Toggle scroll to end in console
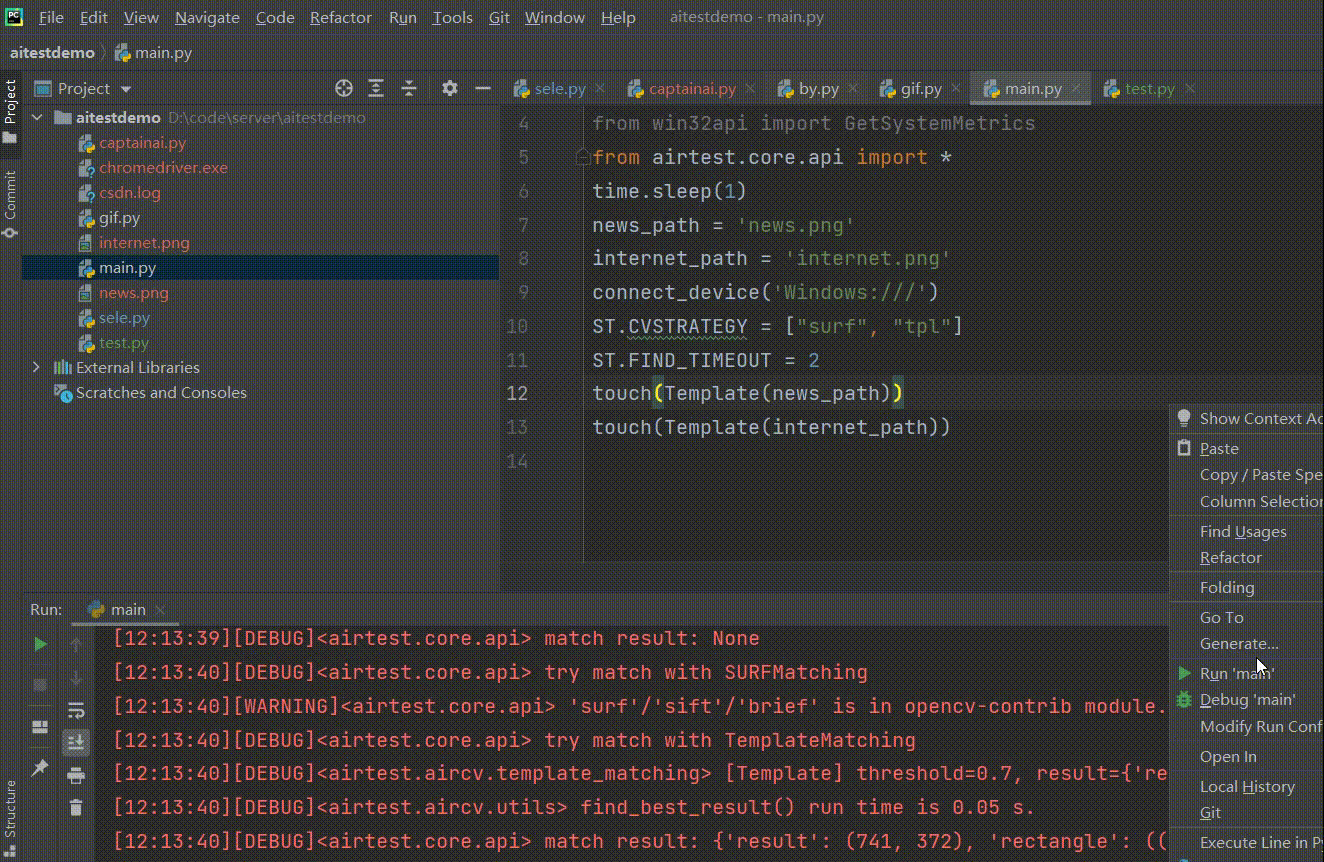1324x862 pixels. tap(76, 742)
